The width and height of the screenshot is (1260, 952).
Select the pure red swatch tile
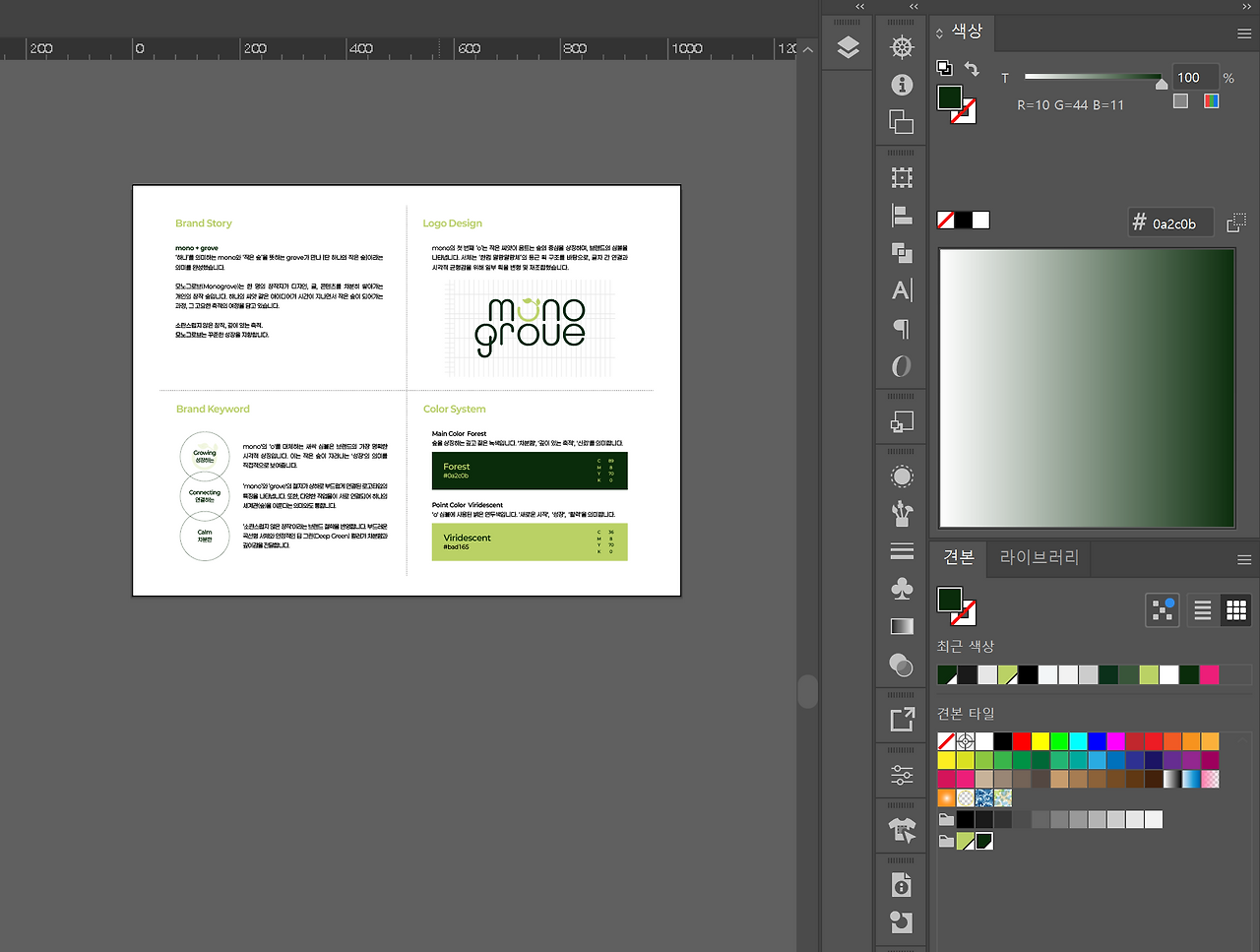[1022, 741]
